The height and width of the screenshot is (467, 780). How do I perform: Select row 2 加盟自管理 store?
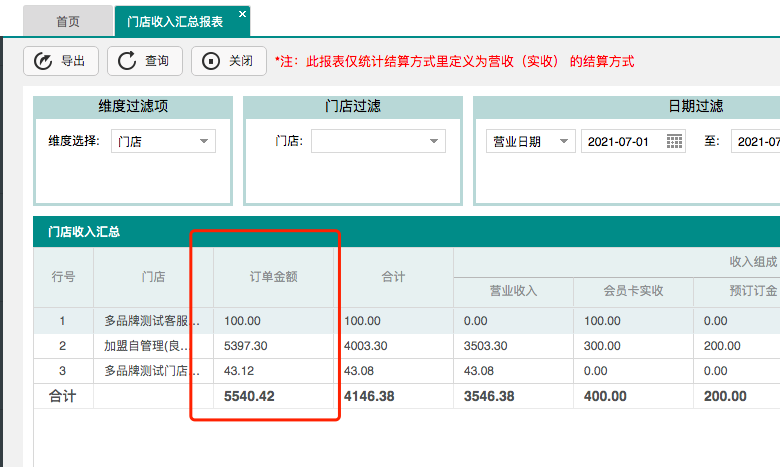[x=153, y=346]
